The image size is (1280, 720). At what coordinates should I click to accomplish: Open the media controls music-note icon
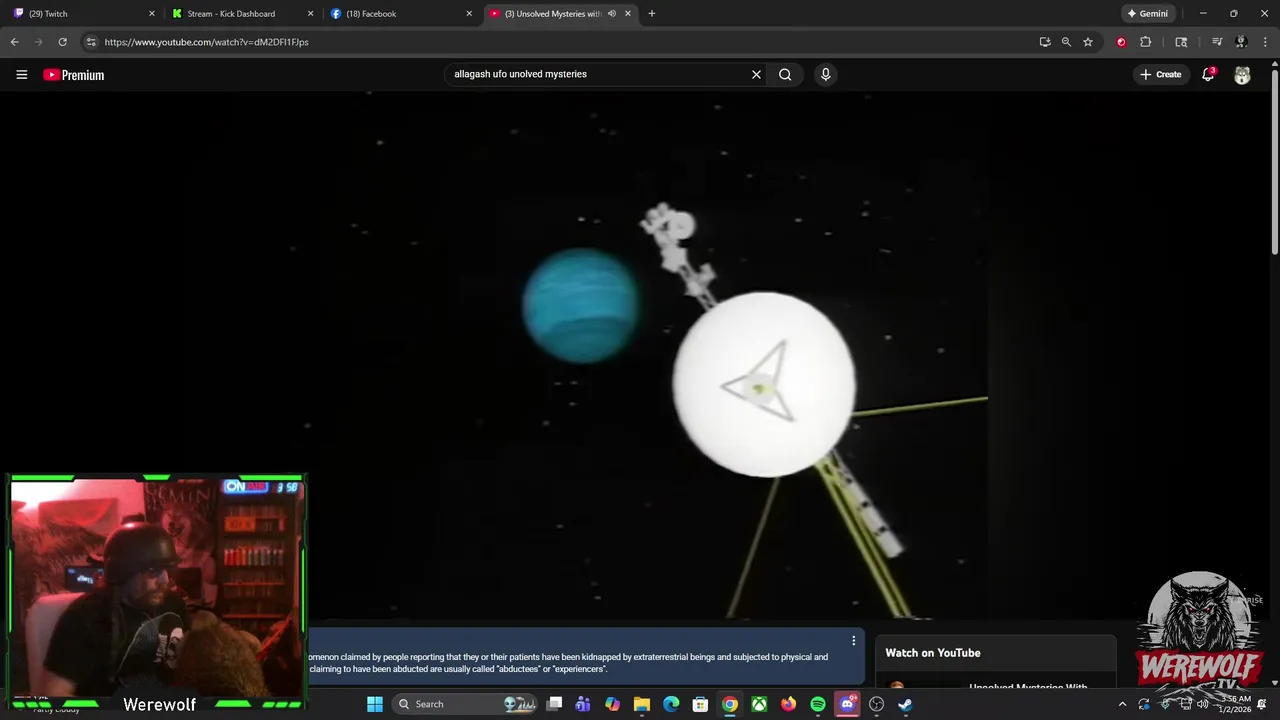pos(1217,42)
